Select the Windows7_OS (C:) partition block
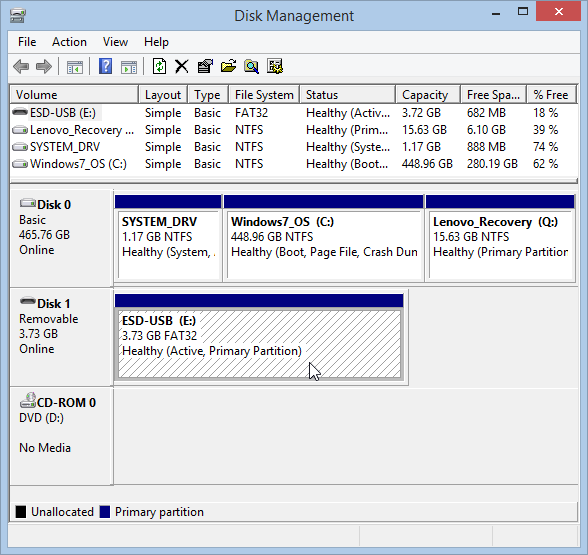 324,238
